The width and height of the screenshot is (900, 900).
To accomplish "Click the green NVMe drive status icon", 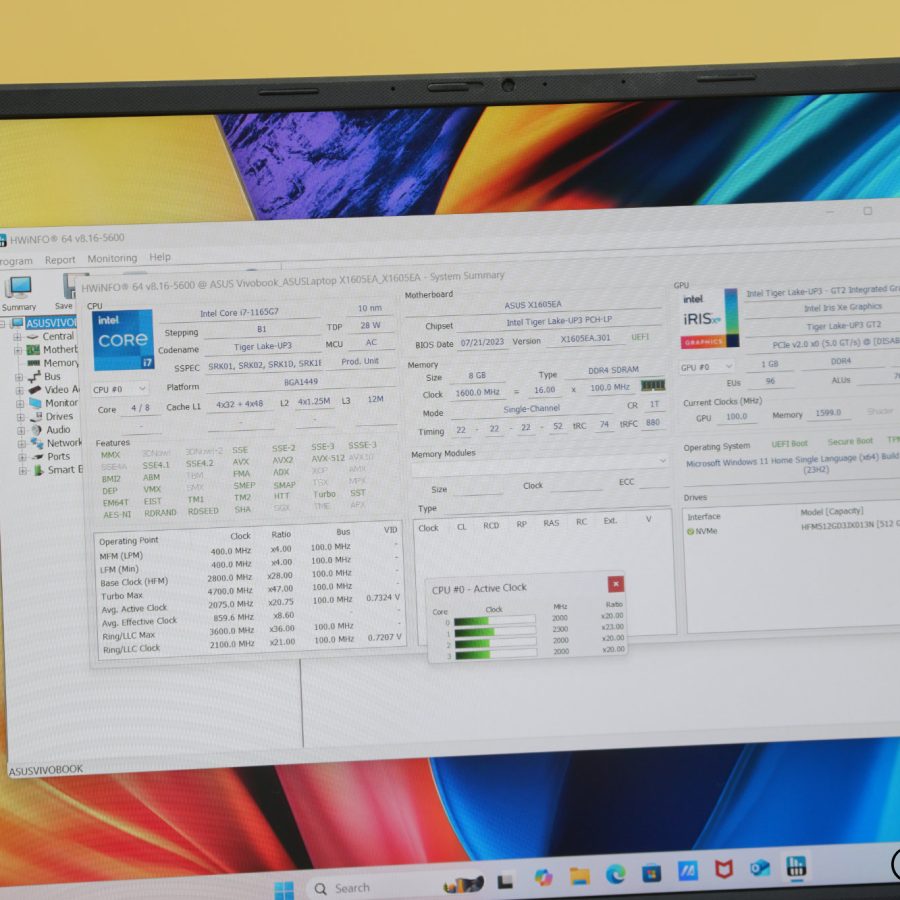I will point(690,532).
